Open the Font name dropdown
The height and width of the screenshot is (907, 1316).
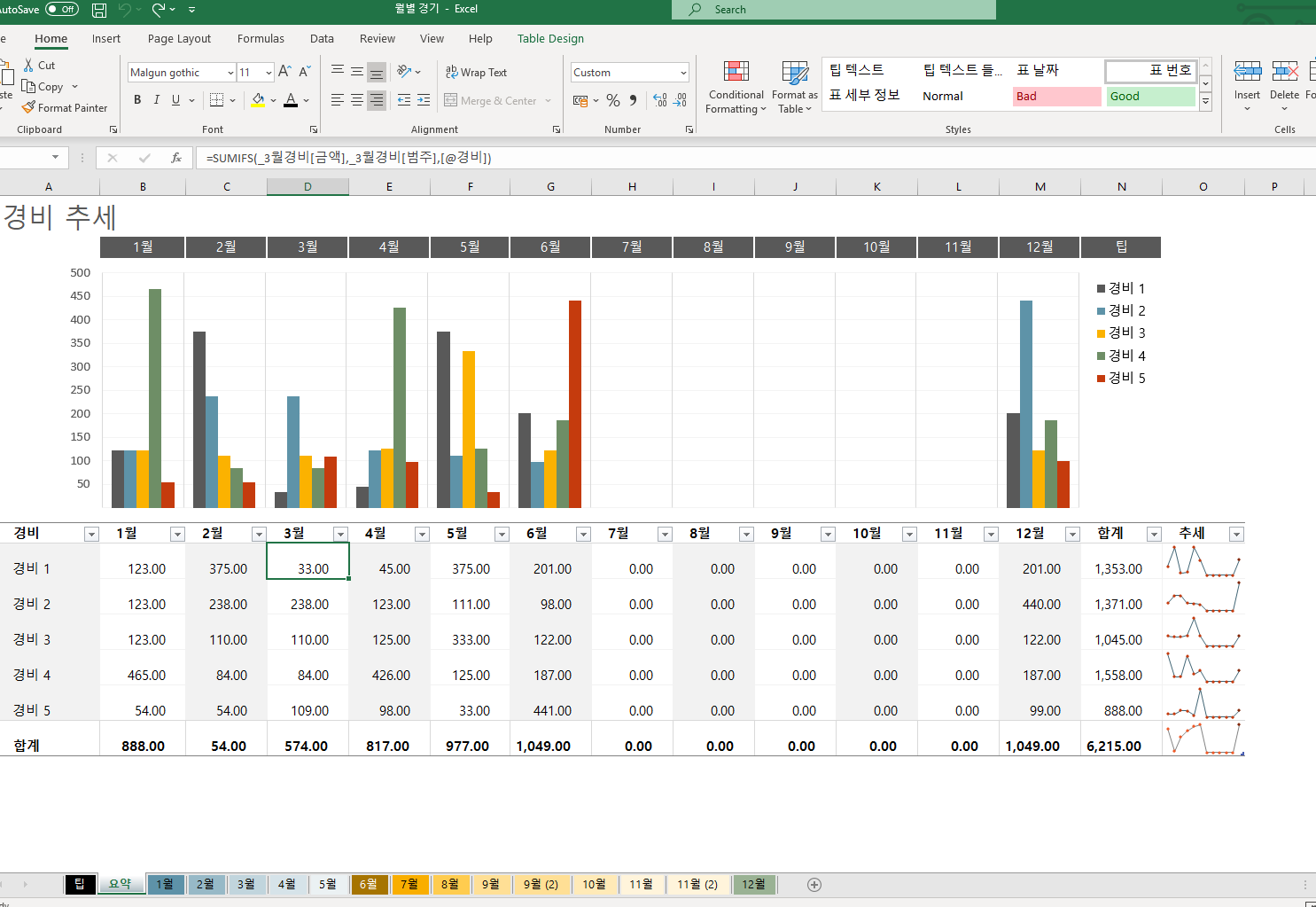click(x=231, y=73)
